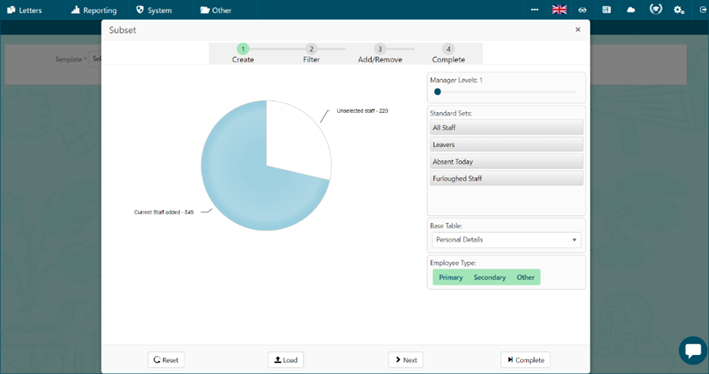
Task: Jump to step 3 Add/Remove
Action: pos(380,53)
